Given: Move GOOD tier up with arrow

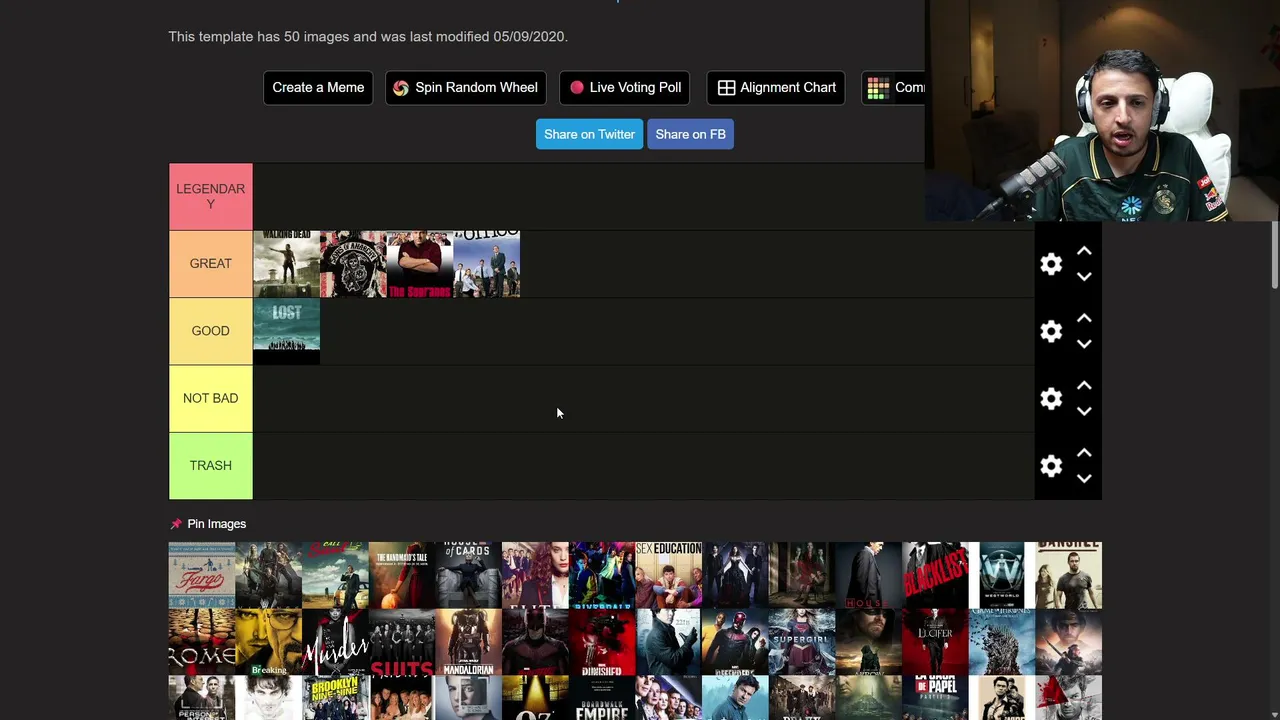Looking at the screenshot, I should click(1084, 318).
